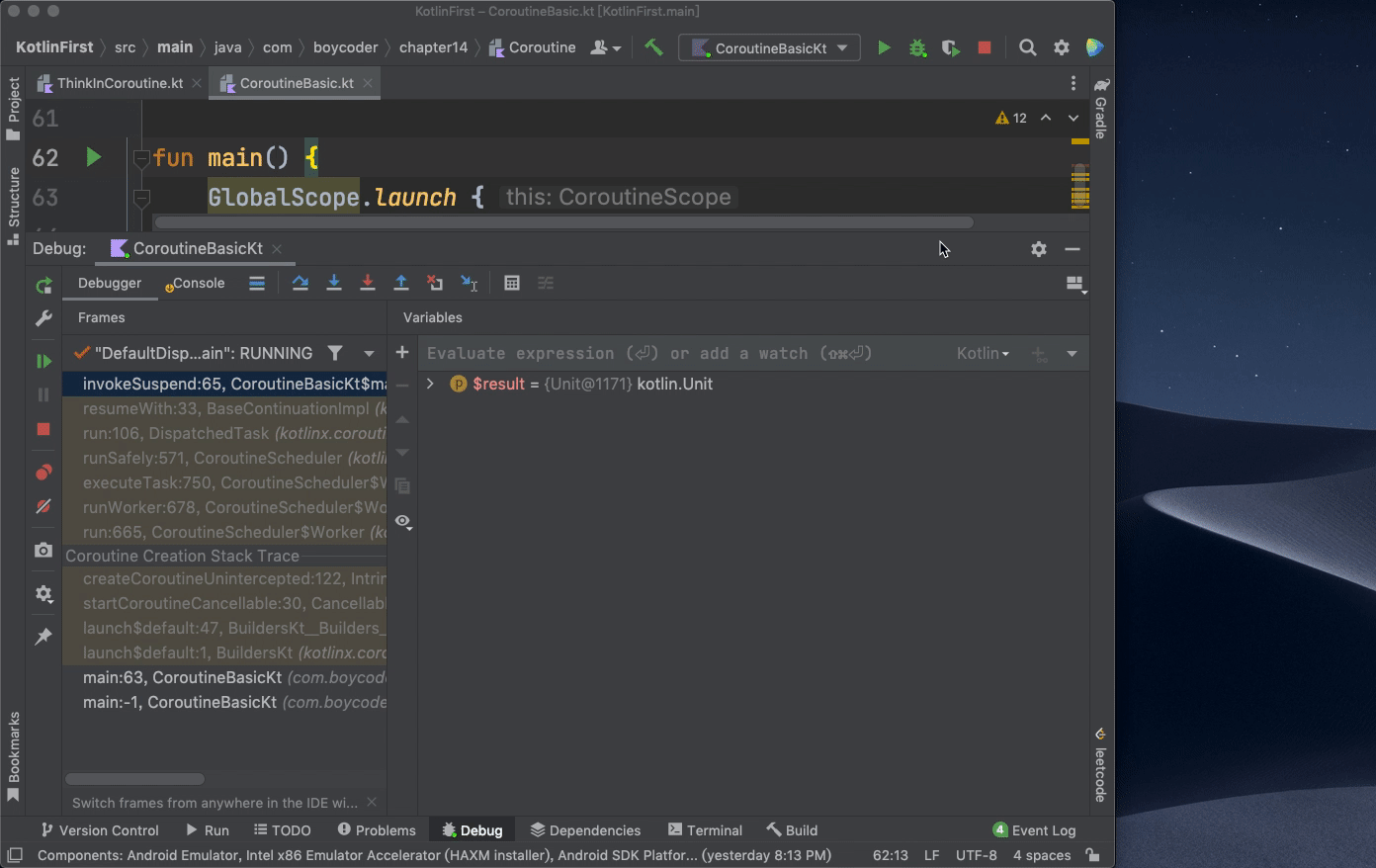Click the Frames horizontal scrollbar

click(134, 779)
